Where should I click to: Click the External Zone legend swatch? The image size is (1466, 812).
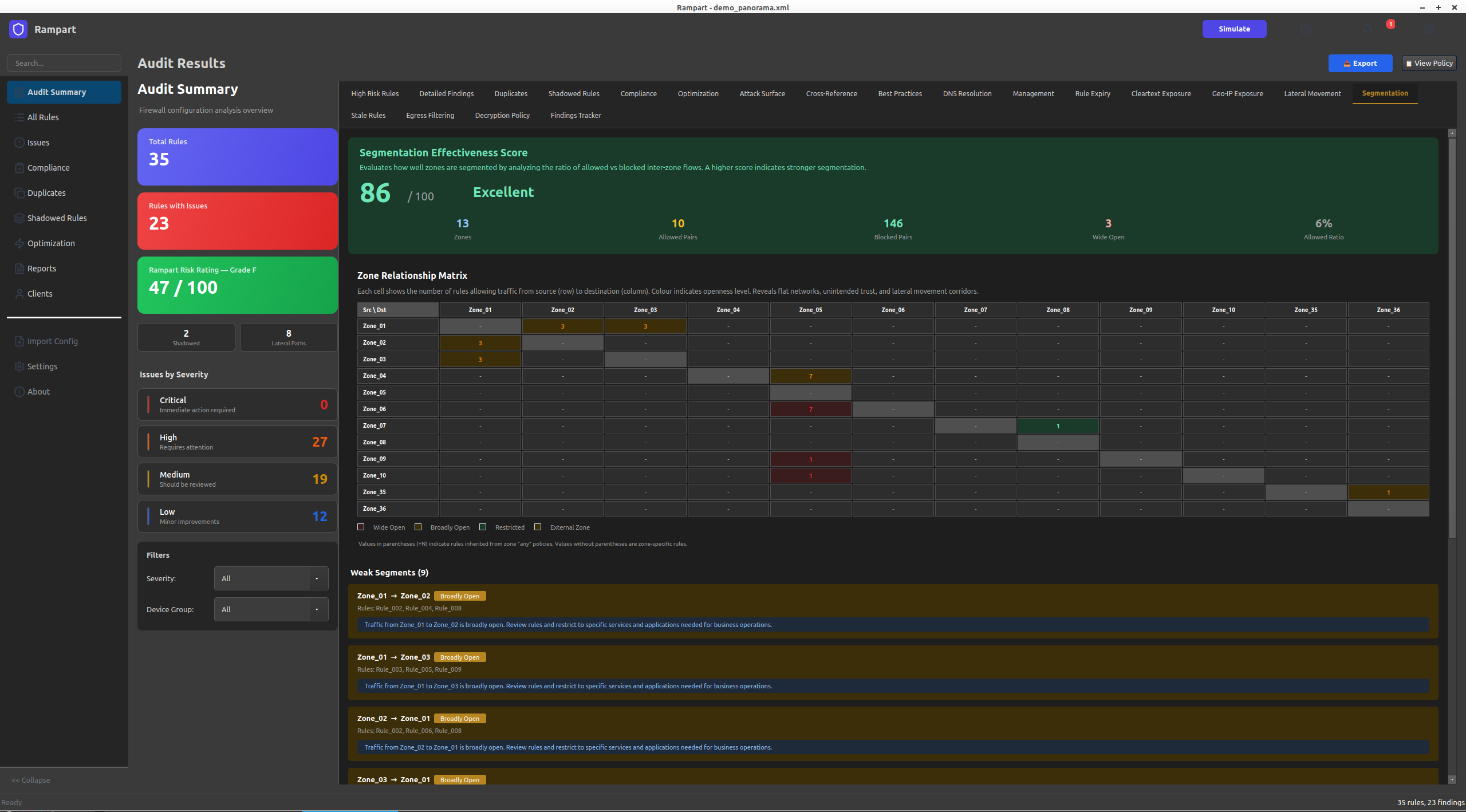pos(538,527)
